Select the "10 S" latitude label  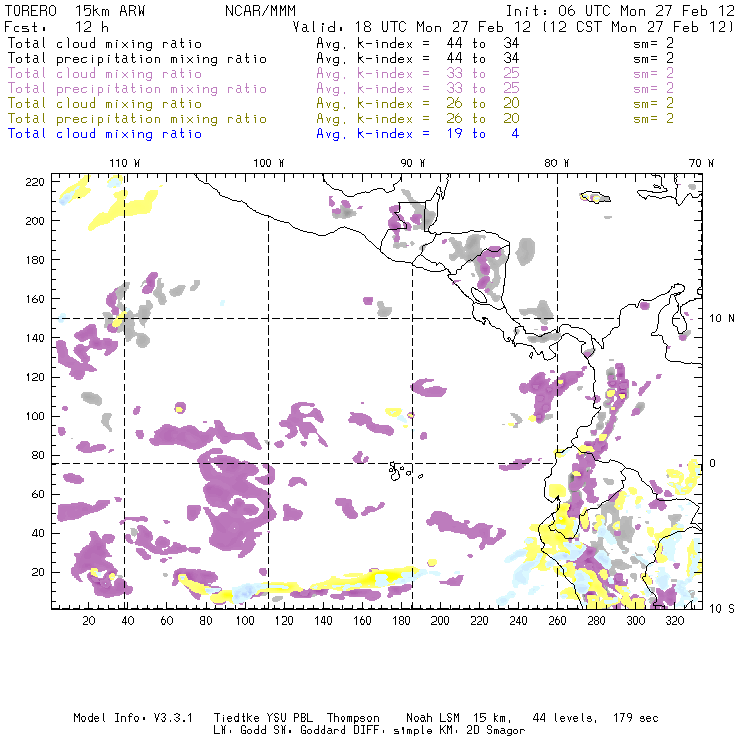(722, 609)
